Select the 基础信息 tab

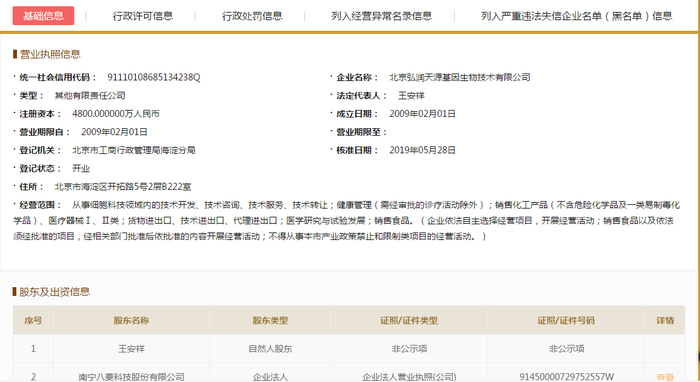(43, 16)
